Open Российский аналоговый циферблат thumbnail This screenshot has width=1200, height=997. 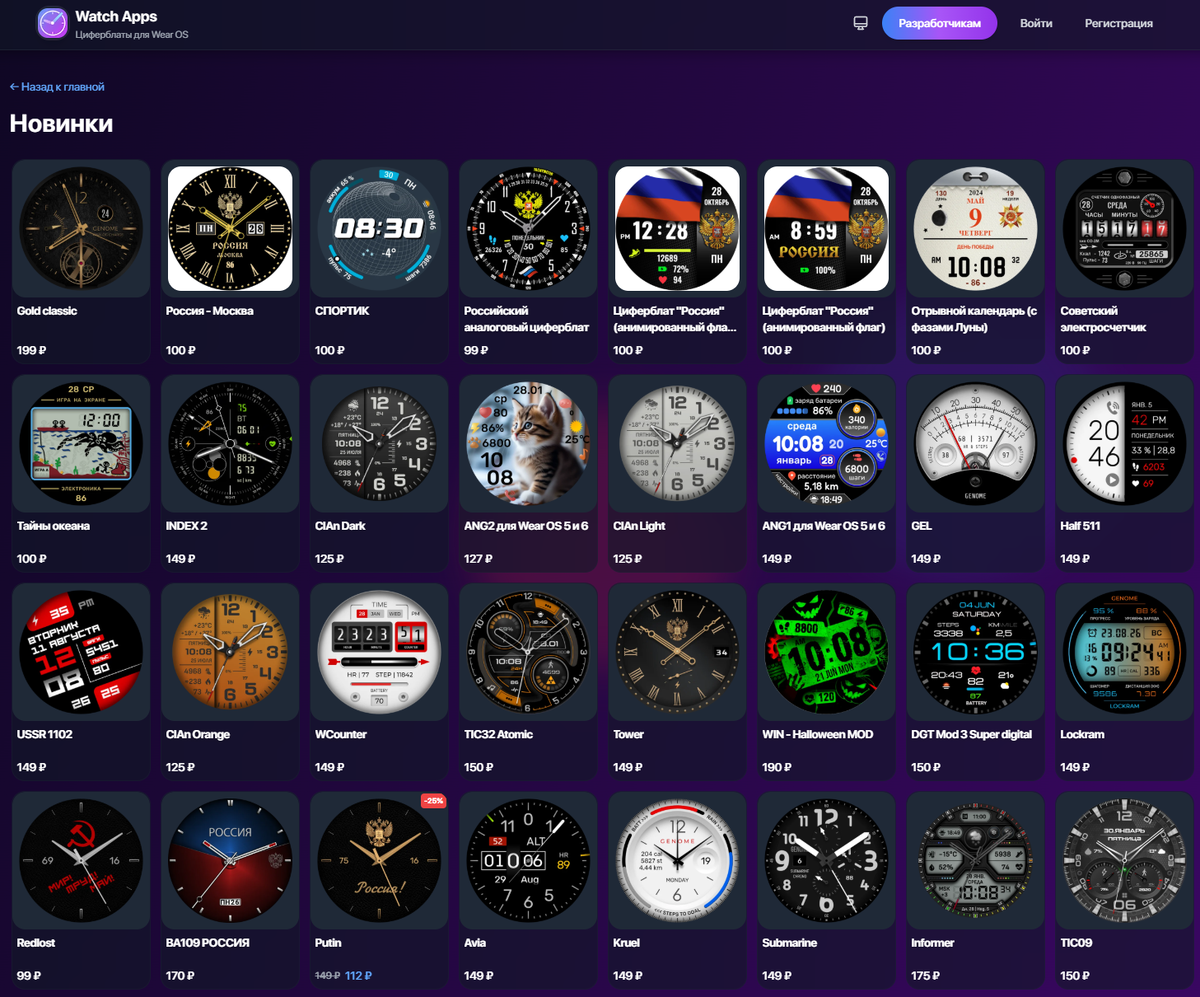click(529, 229)
